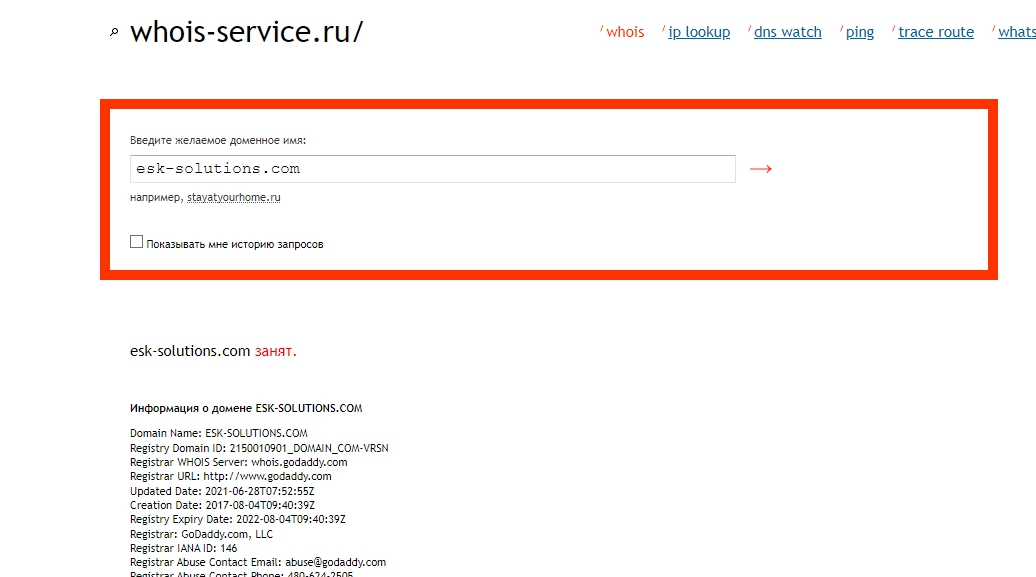Focus the domain name input field
1036x577 pixels.
[x=433, y=169]
